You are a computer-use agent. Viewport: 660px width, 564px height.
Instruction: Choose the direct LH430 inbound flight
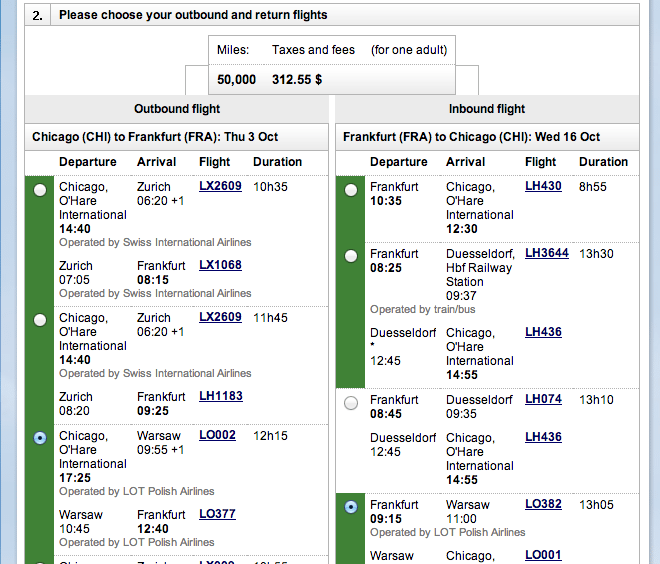[351, 190]
